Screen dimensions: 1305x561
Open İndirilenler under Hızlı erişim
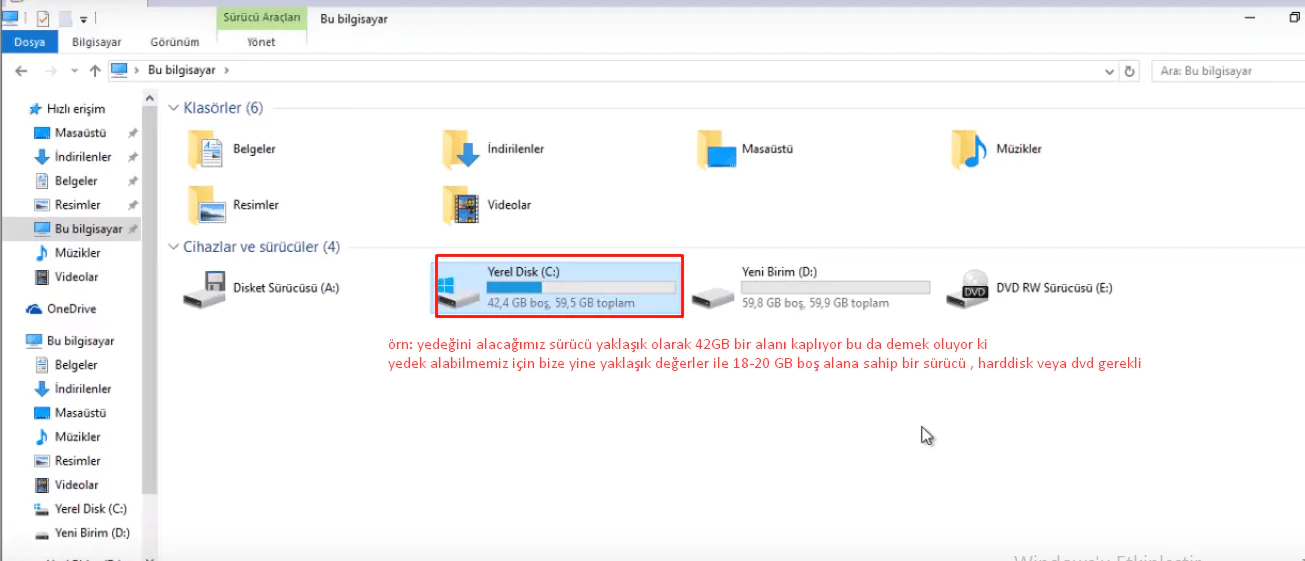click(x=73, y=157)
